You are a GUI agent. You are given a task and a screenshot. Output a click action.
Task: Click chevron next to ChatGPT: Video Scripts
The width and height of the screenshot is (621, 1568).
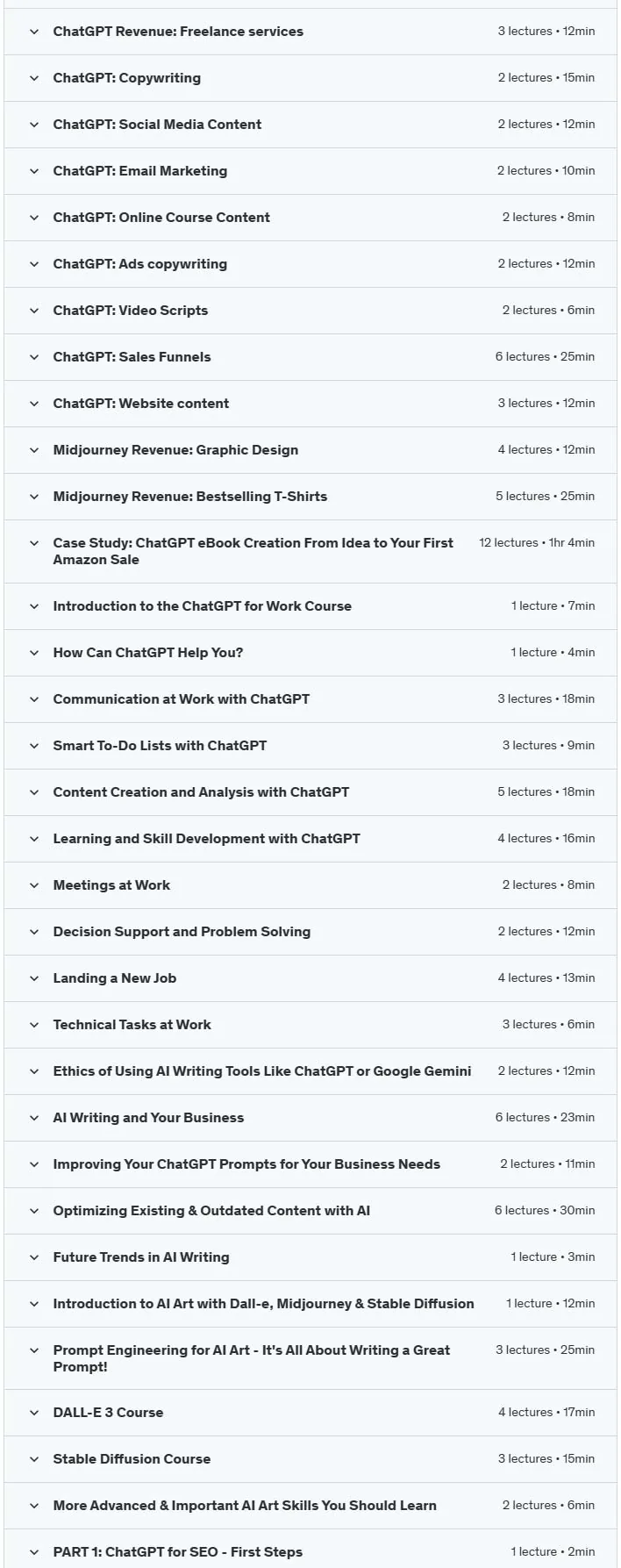pyautogui.click(x=34, y=311)
